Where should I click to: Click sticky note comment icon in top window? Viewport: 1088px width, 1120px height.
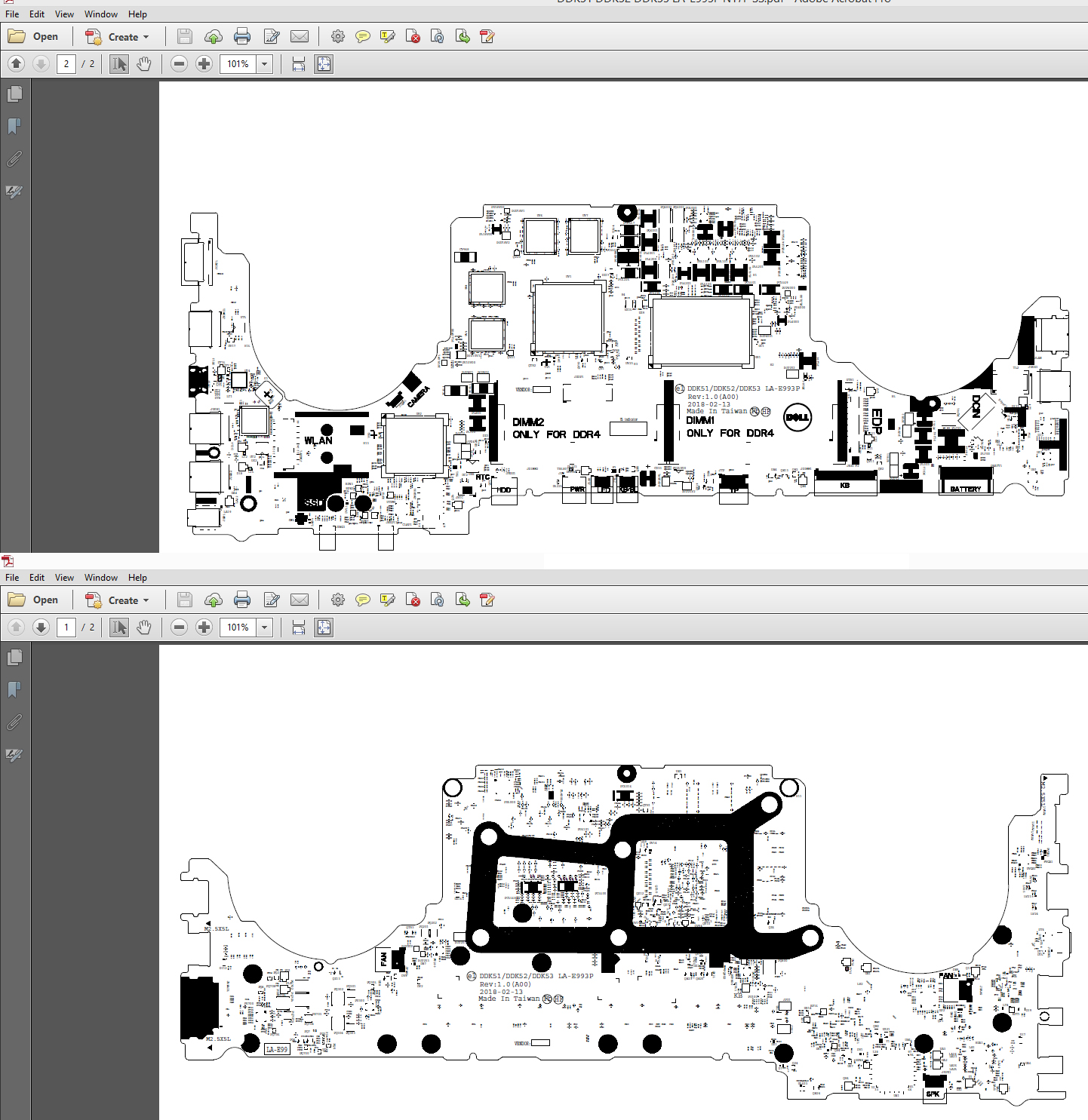point(363,36)
